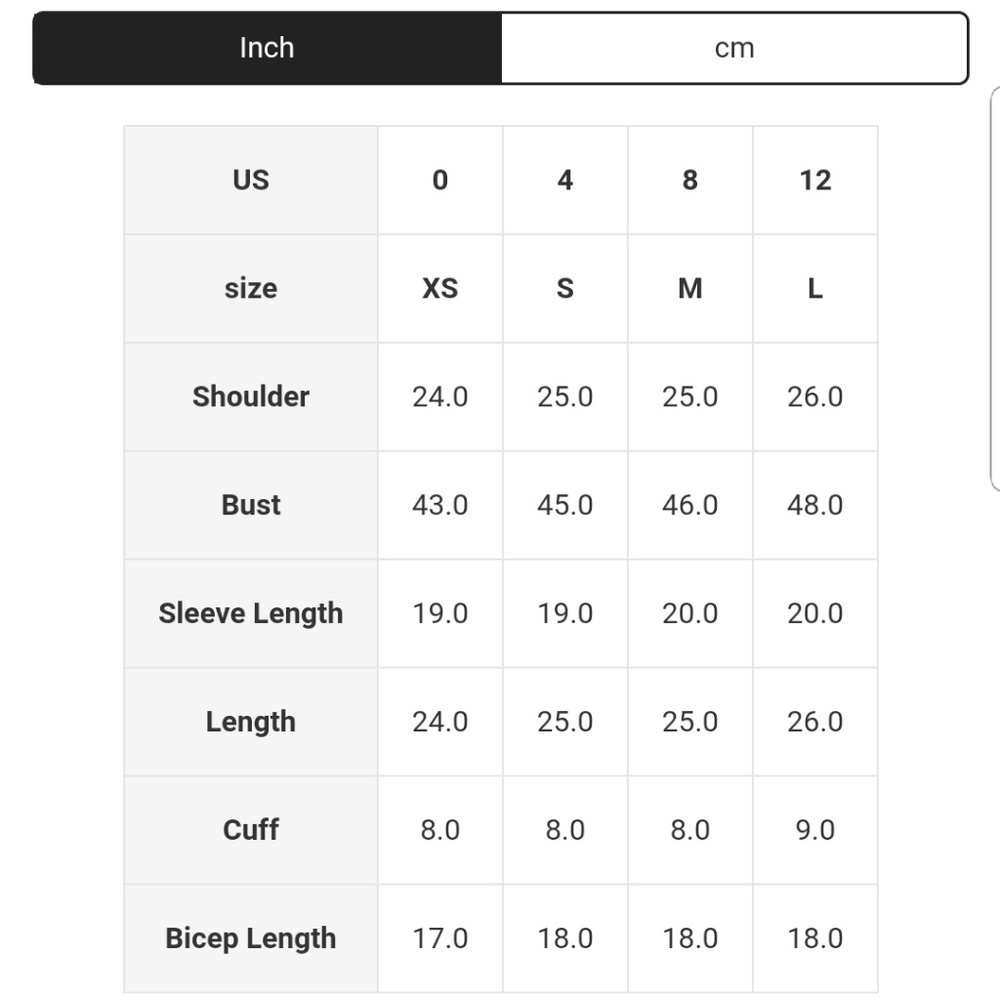Click the scrollbar at right edge

995,288
